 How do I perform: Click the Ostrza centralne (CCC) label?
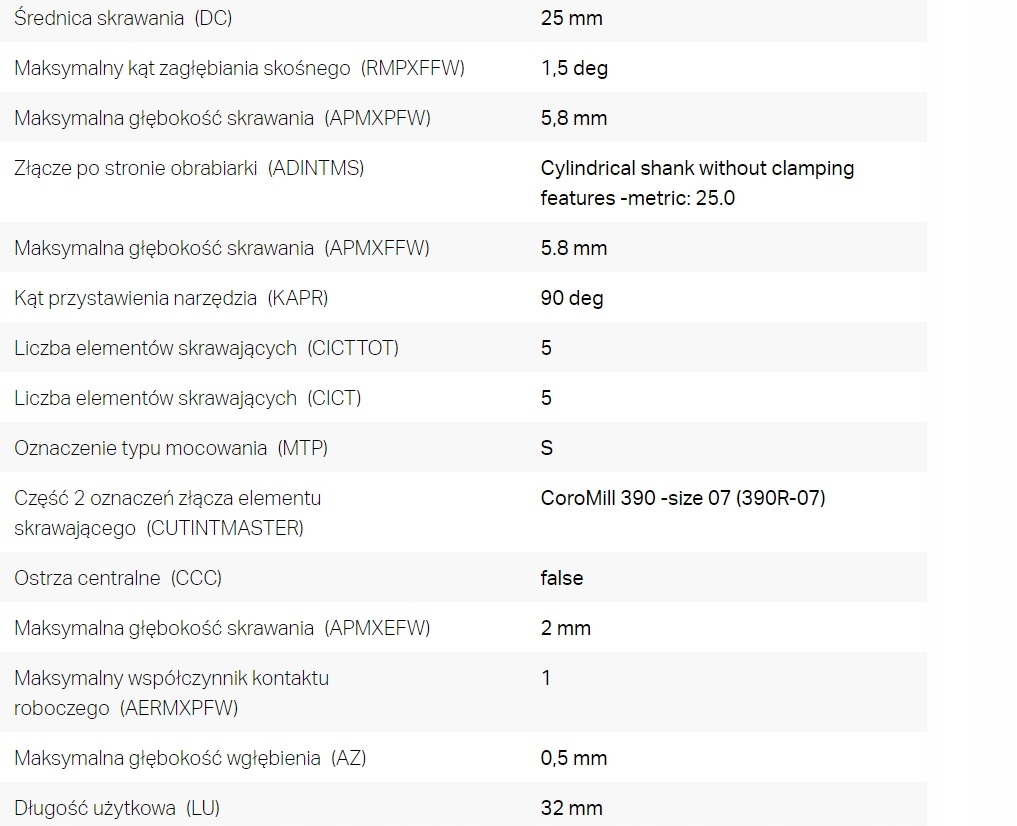118,578
